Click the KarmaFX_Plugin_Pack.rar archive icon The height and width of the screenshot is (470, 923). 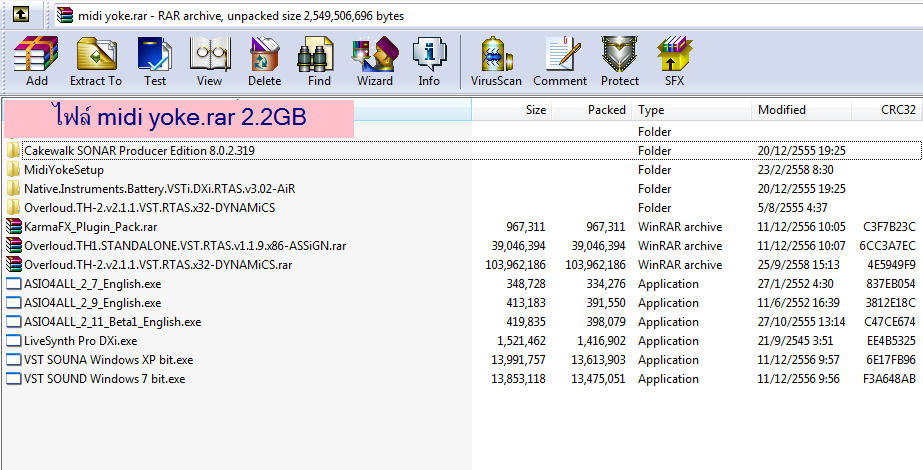click(13, 227)
